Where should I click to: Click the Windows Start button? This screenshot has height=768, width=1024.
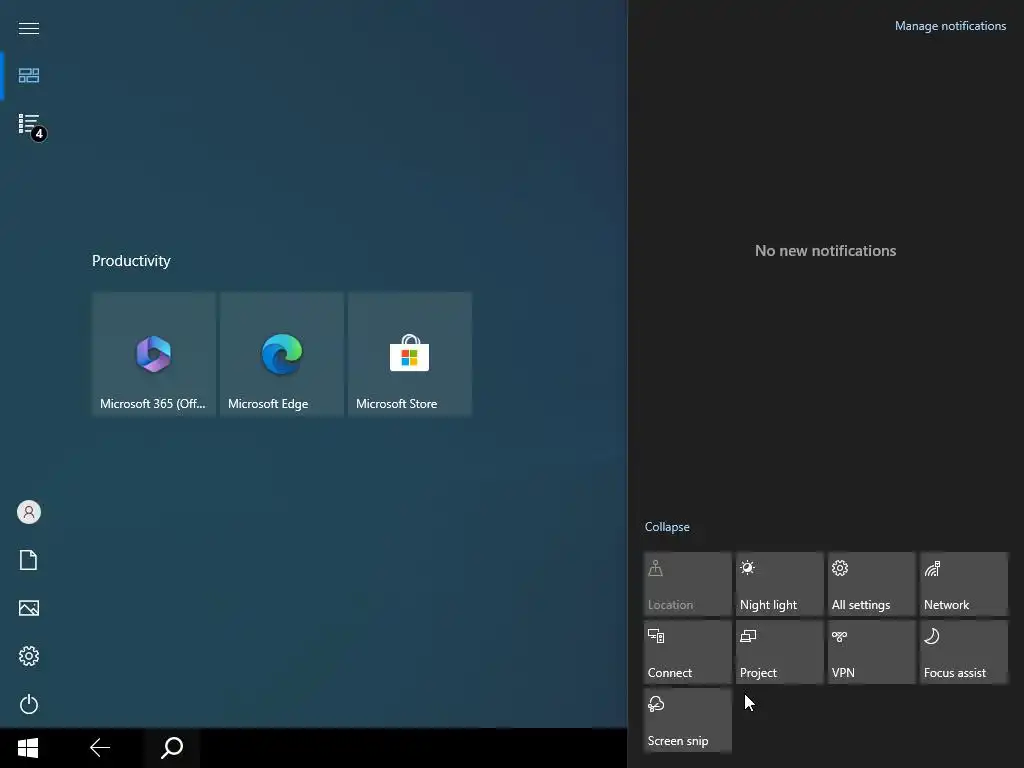[x=28, y=748]
